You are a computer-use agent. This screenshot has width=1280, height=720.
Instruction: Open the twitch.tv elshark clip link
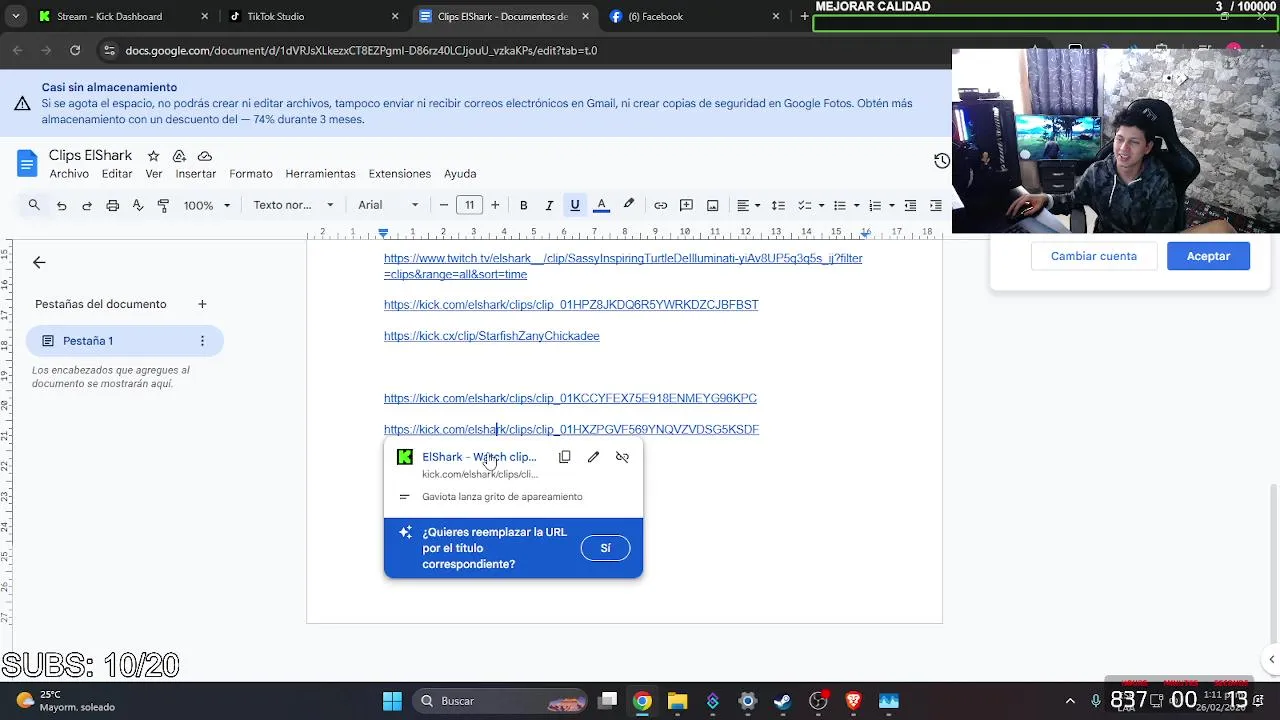(x=623, y=266)
